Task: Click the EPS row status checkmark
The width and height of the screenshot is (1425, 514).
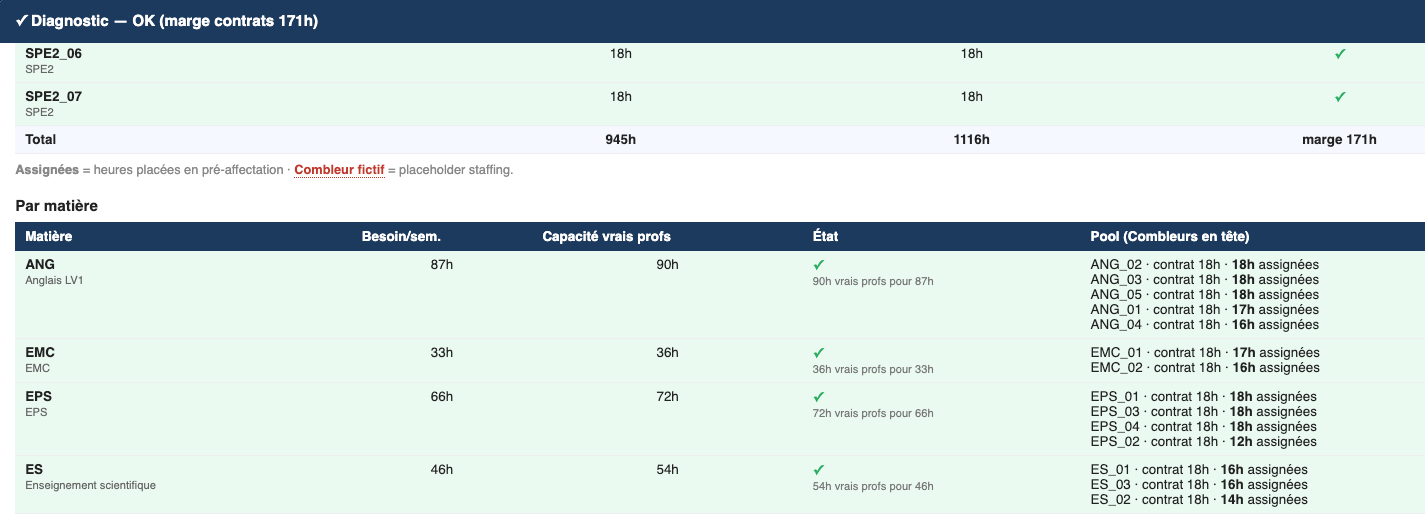Action: click(818, 397)
